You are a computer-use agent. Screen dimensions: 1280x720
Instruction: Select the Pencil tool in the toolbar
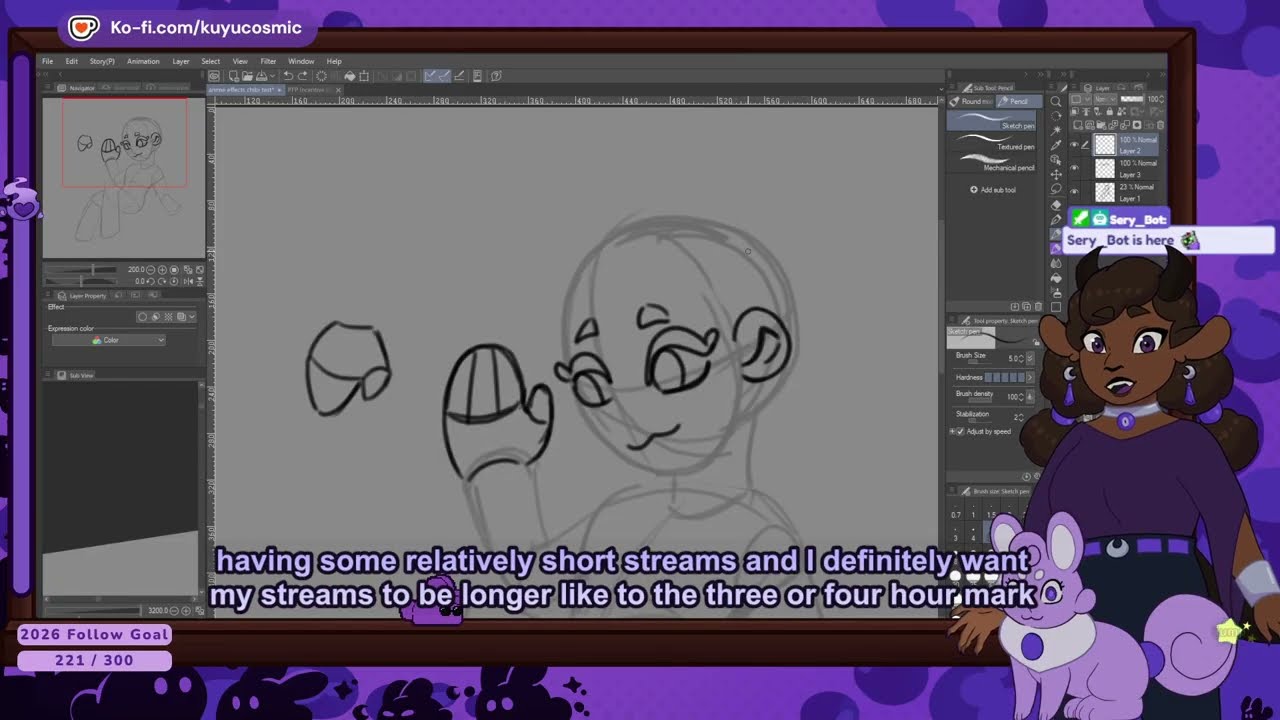tap(1056, 234)
